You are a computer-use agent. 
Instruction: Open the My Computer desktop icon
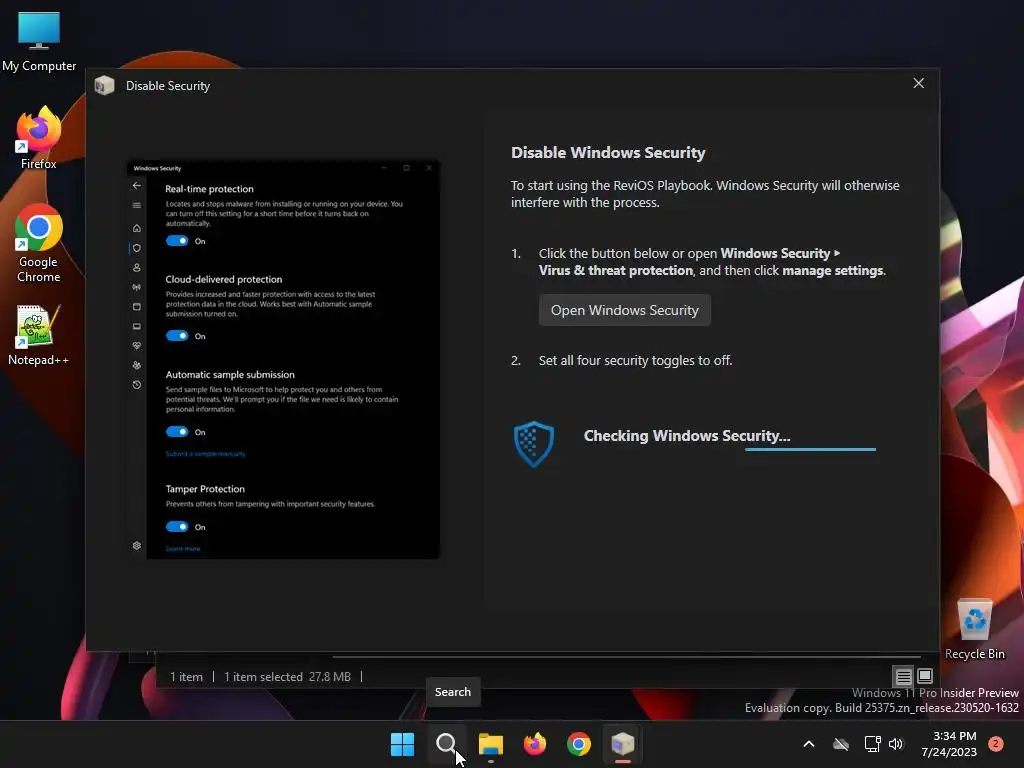tap(39, 42)
